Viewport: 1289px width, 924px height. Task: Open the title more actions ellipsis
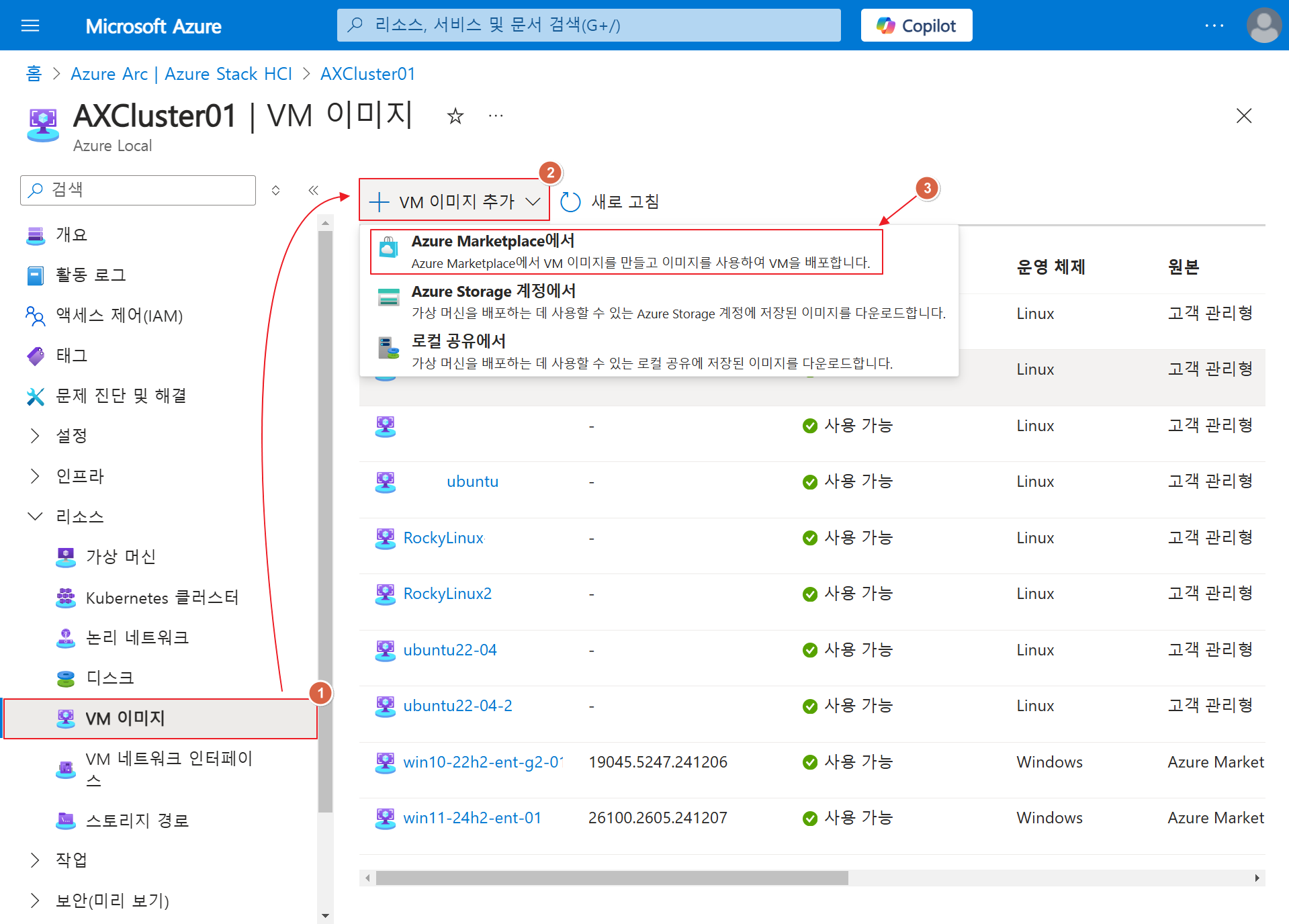click(x=496, y=116)
